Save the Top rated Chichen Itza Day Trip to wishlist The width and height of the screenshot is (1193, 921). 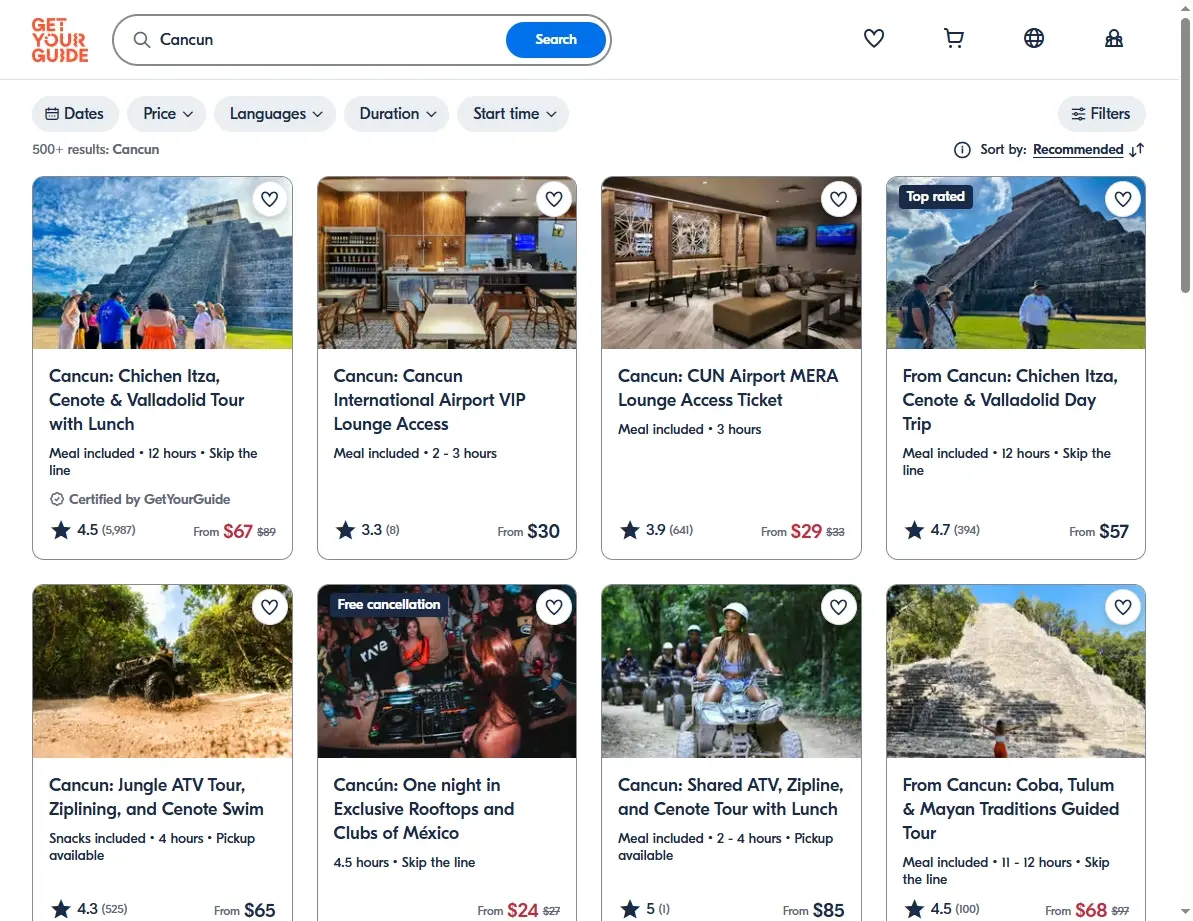[x=1123, y=199]
